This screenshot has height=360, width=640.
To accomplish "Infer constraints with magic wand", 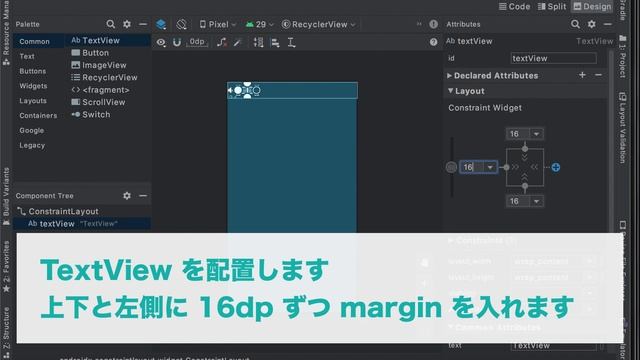I will pyautogui.click(x=238, y=42).
